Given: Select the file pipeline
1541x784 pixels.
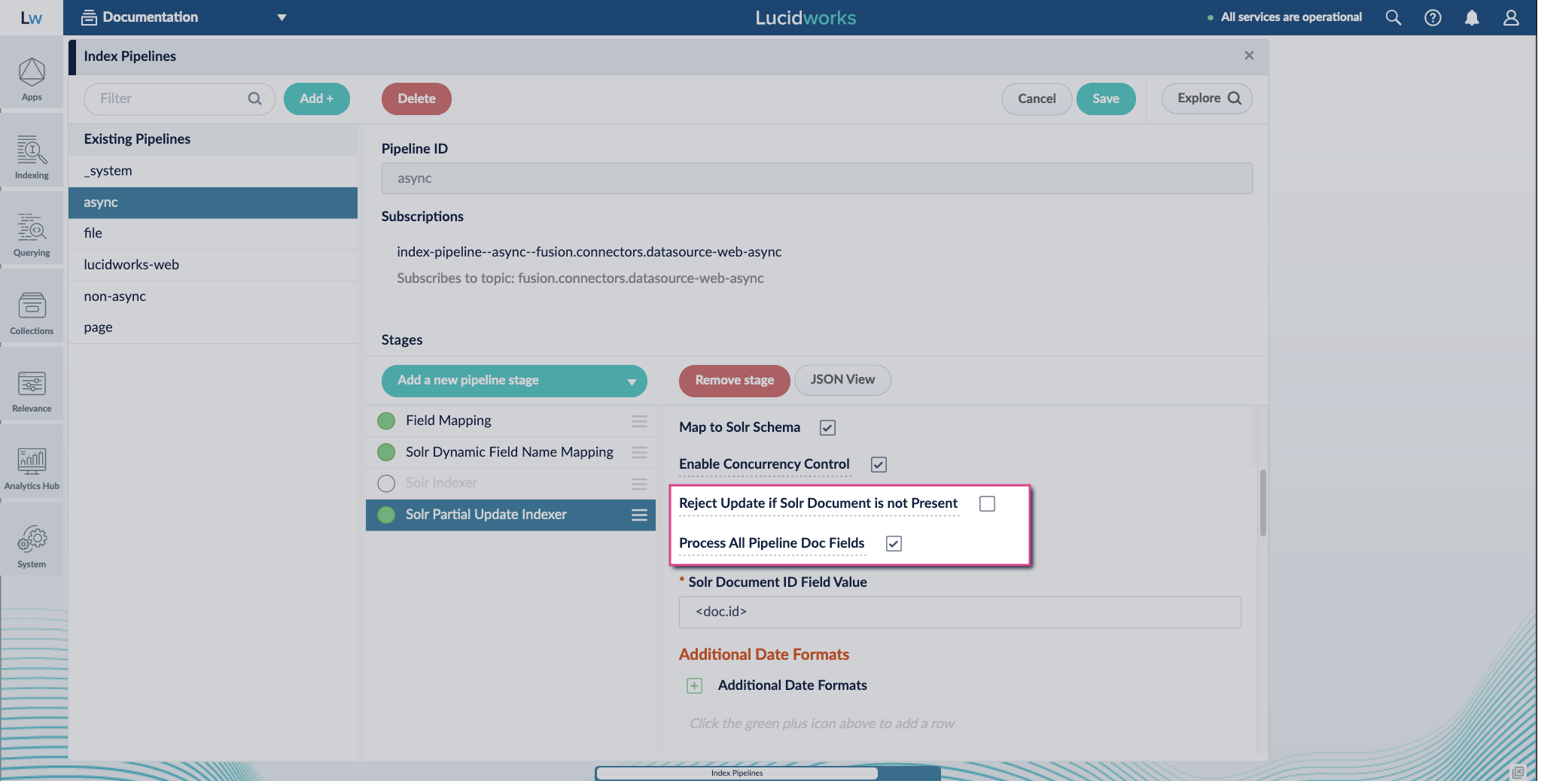Looking at the screenshot, I should pos(213,233).
